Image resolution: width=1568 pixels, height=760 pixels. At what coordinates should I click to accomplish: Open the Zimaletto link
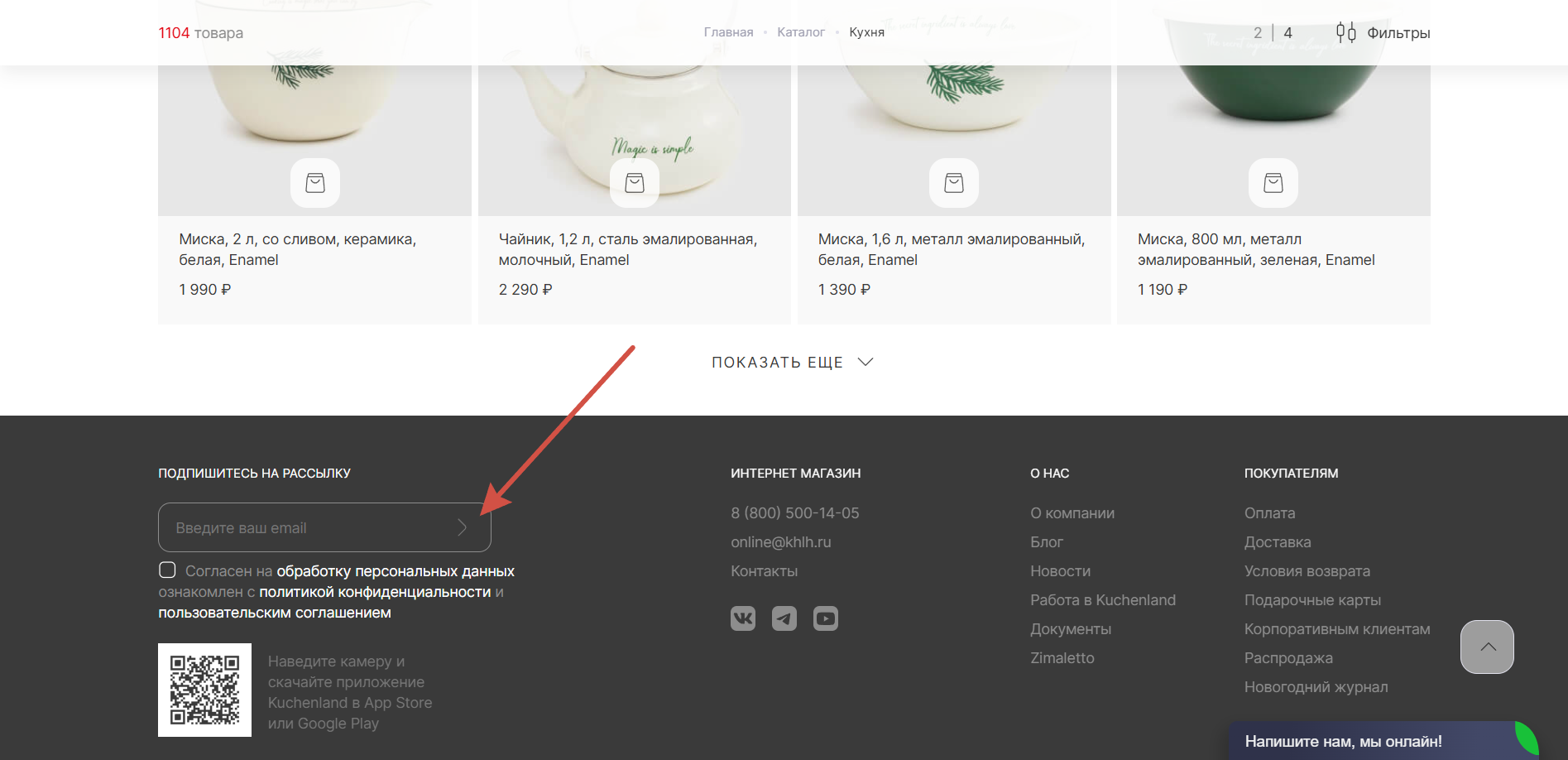1062,658
